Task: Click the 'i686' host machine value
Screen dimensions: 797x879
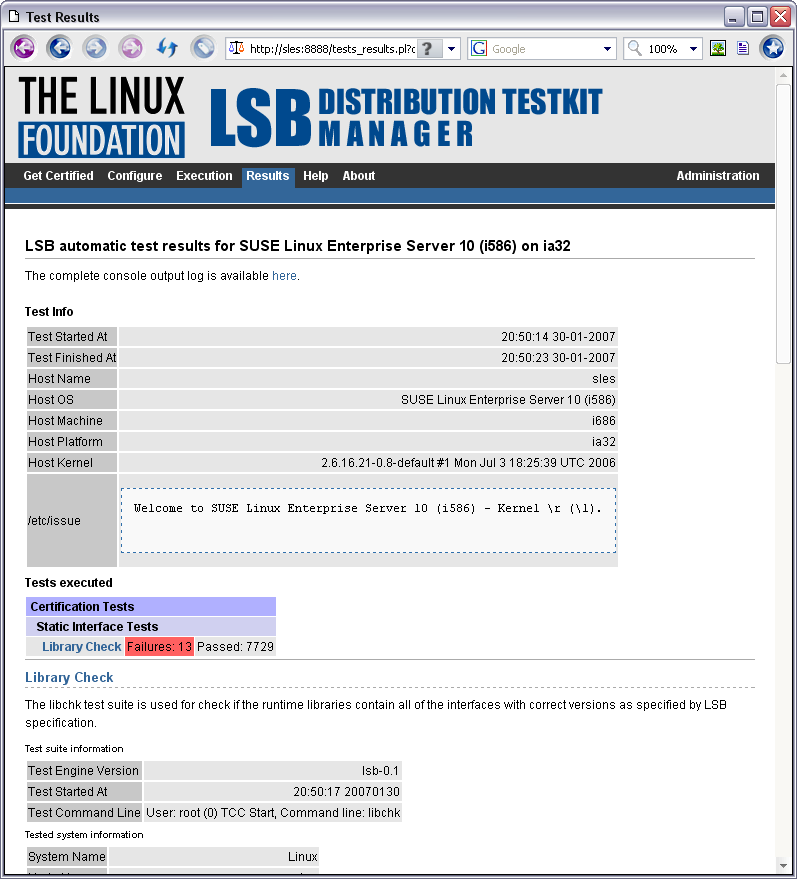Action: (604, 421)
